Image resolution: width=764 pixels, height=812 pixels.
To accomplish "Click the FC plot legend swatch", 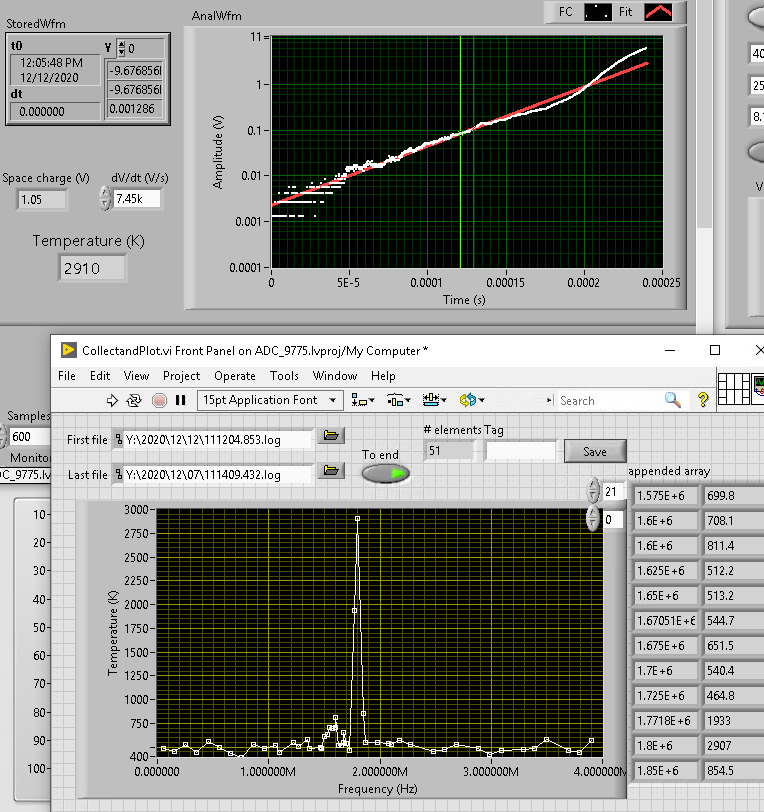I will pos(597,12).
